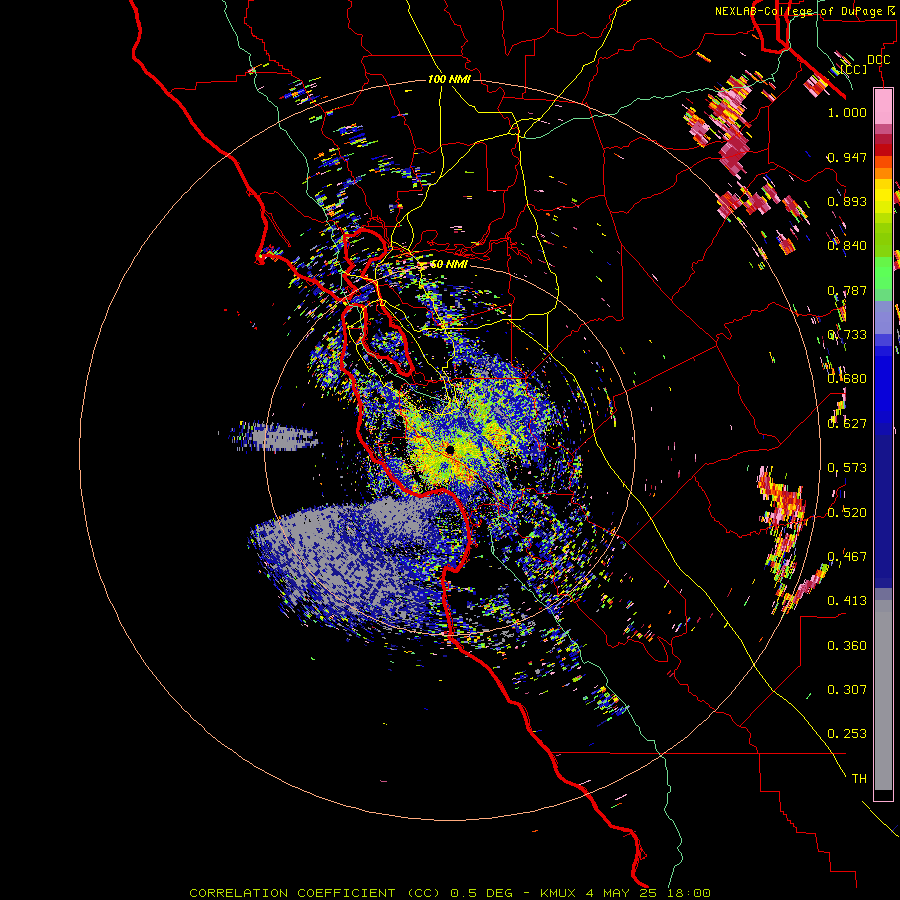
Task: Click the 0.787 legend value
Action: coord(847,290)
